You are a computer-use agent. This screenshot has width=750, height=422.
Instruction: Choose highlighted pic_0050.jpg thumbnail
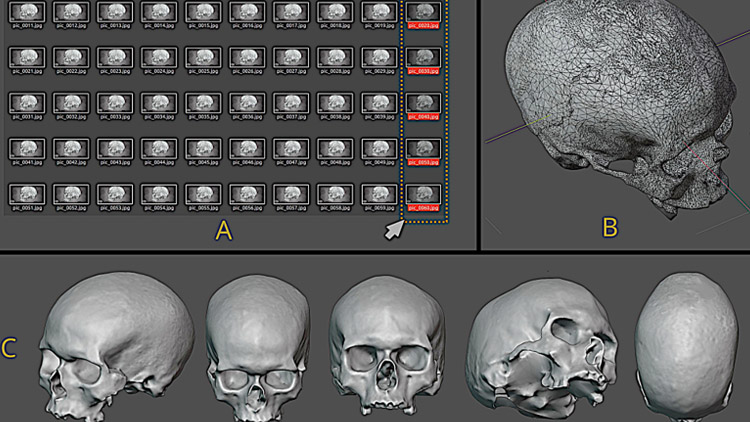(x=422, y=148)
